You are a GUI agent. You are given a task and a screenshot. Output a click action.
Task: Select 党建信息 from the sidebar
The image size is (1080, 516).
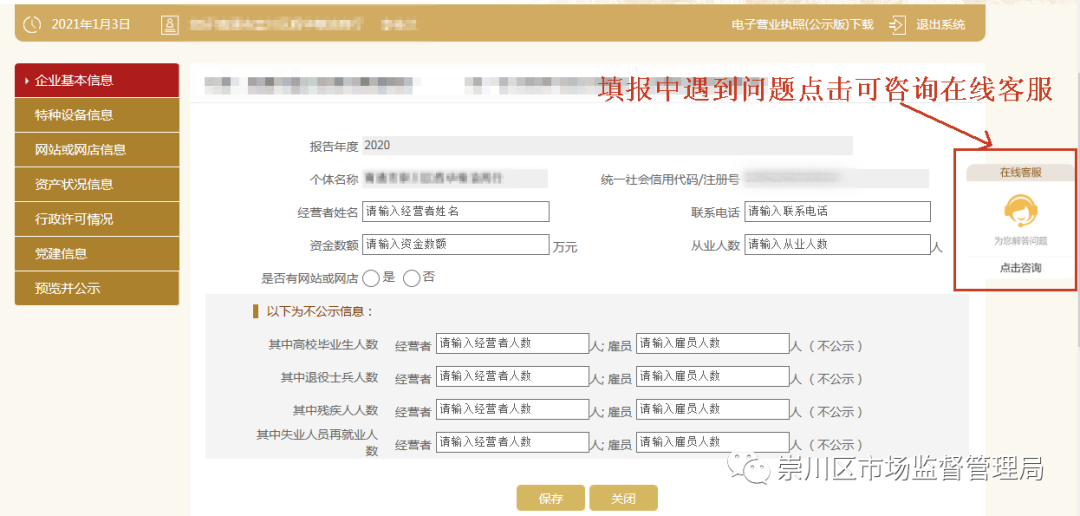(97, 254)
